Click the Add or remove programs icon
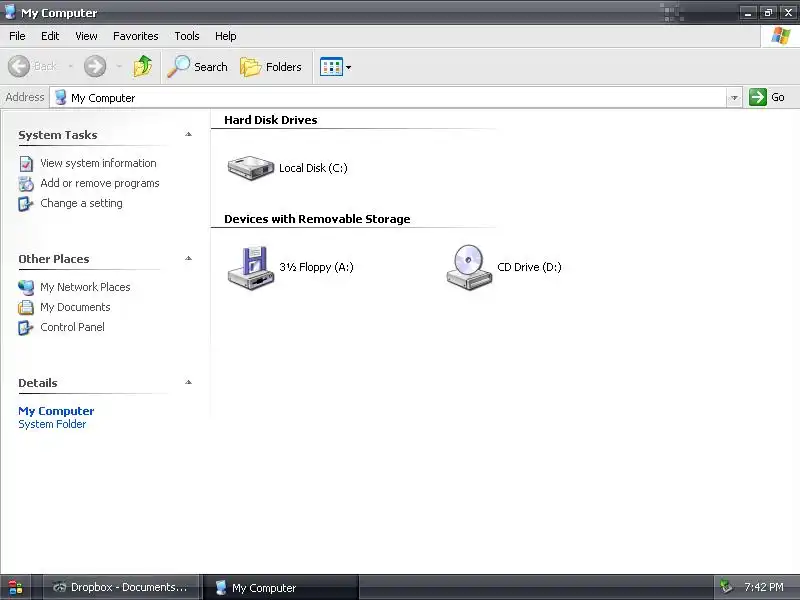The height and width of the screenshot is (600, 800). click(26, 184)
